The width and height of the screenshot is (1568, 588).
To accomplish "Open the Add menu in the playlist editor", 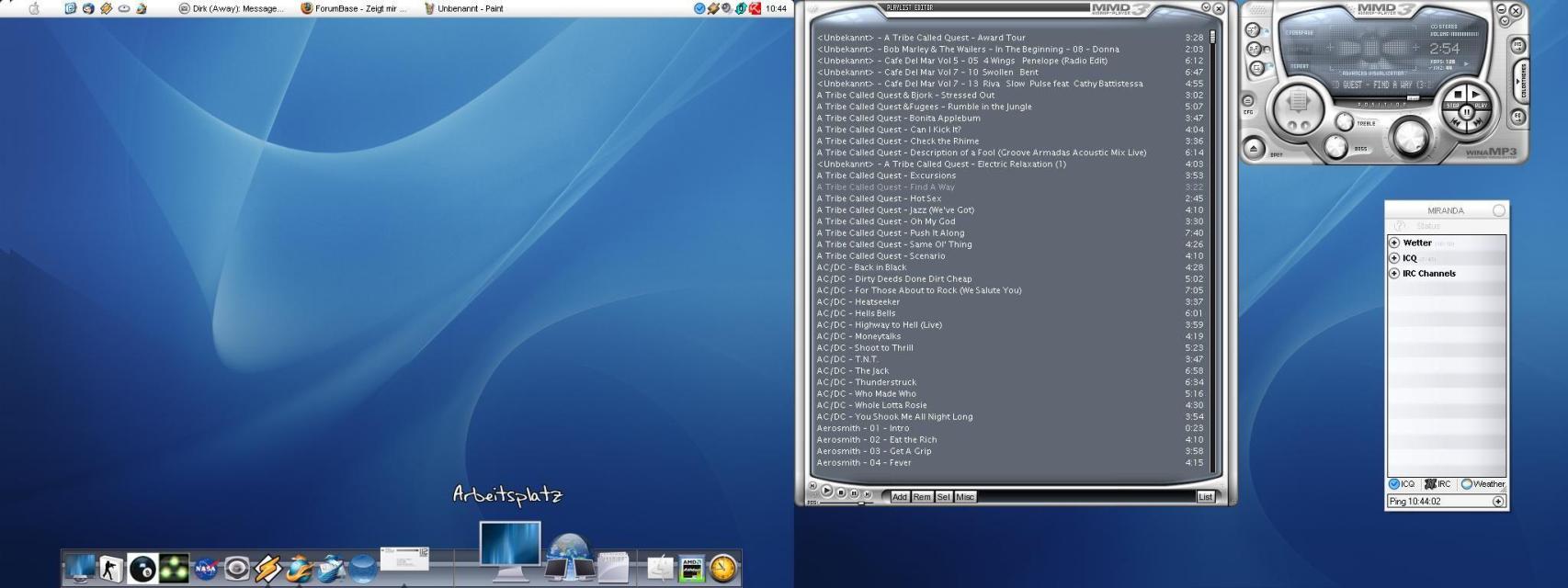I will pyautogui.click(x=900, y=497).
